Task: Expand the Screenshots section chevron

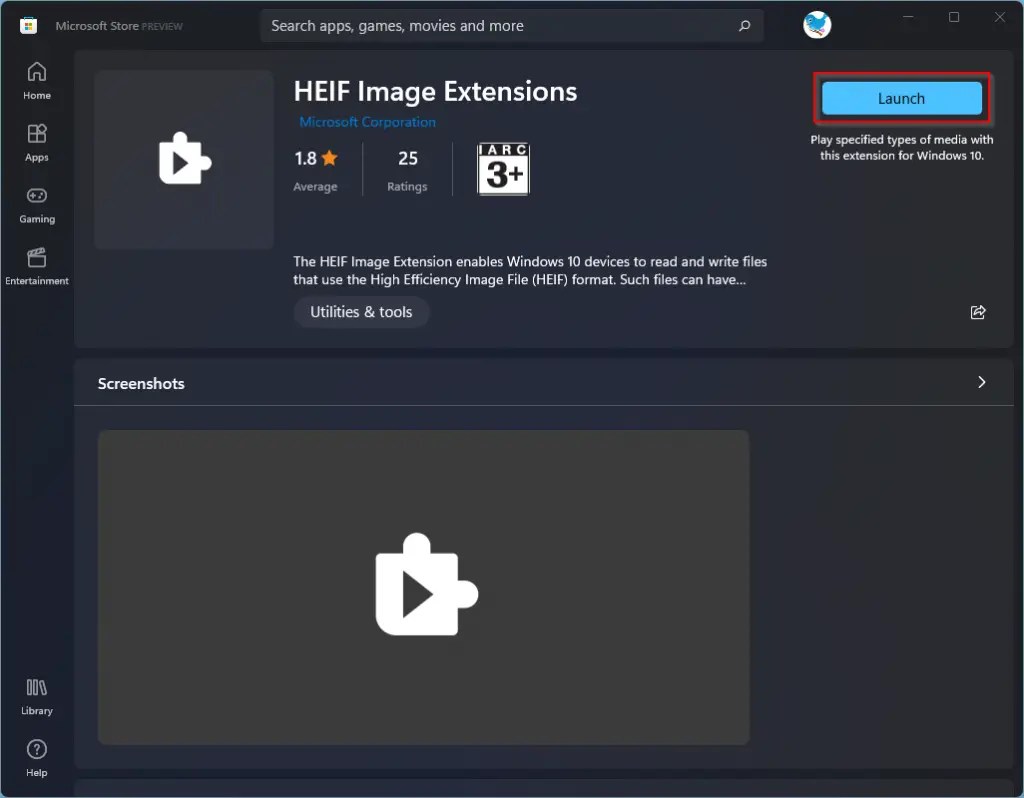Action: pos(981,382)
